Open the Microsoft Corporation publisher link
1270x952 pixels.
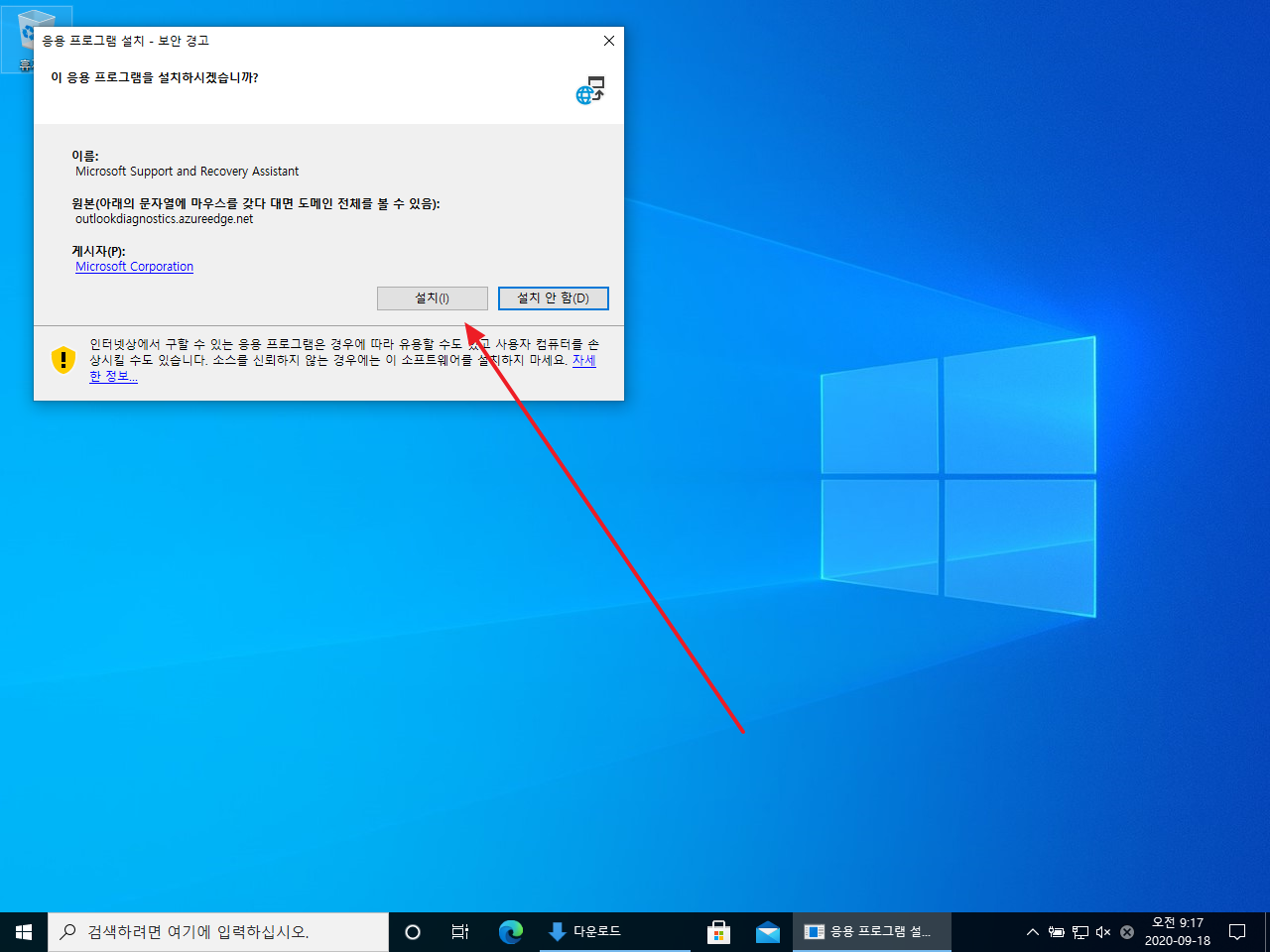(134, 267)
